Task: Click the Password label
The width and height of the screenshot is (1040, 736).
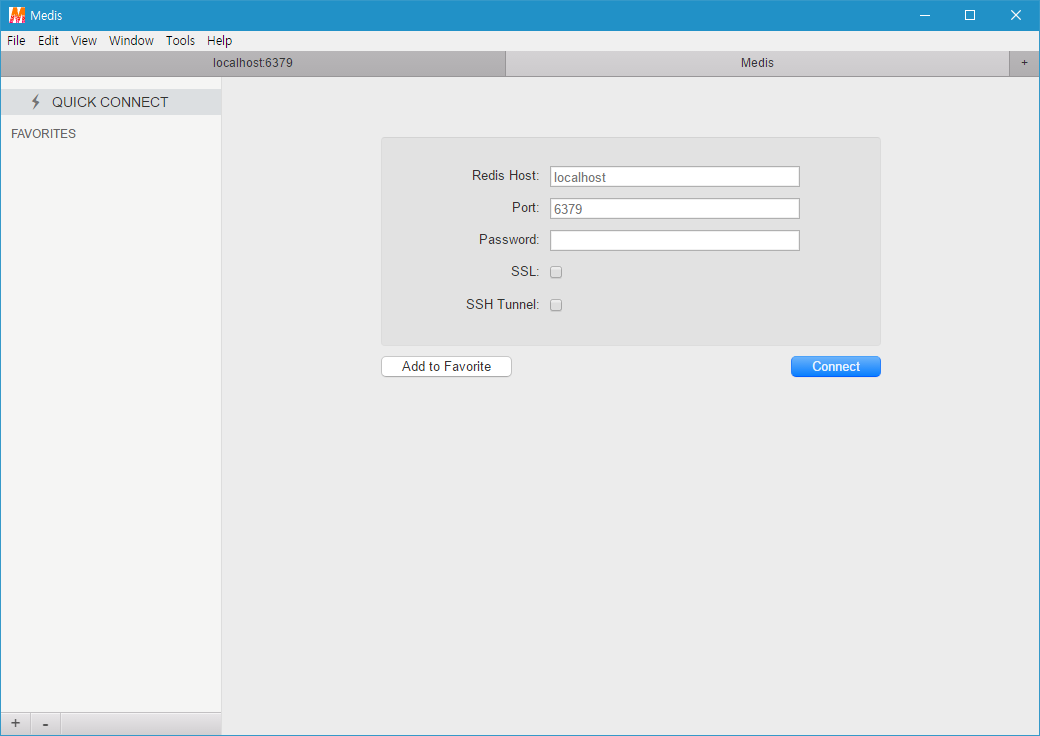Action: tap(509, 239)
